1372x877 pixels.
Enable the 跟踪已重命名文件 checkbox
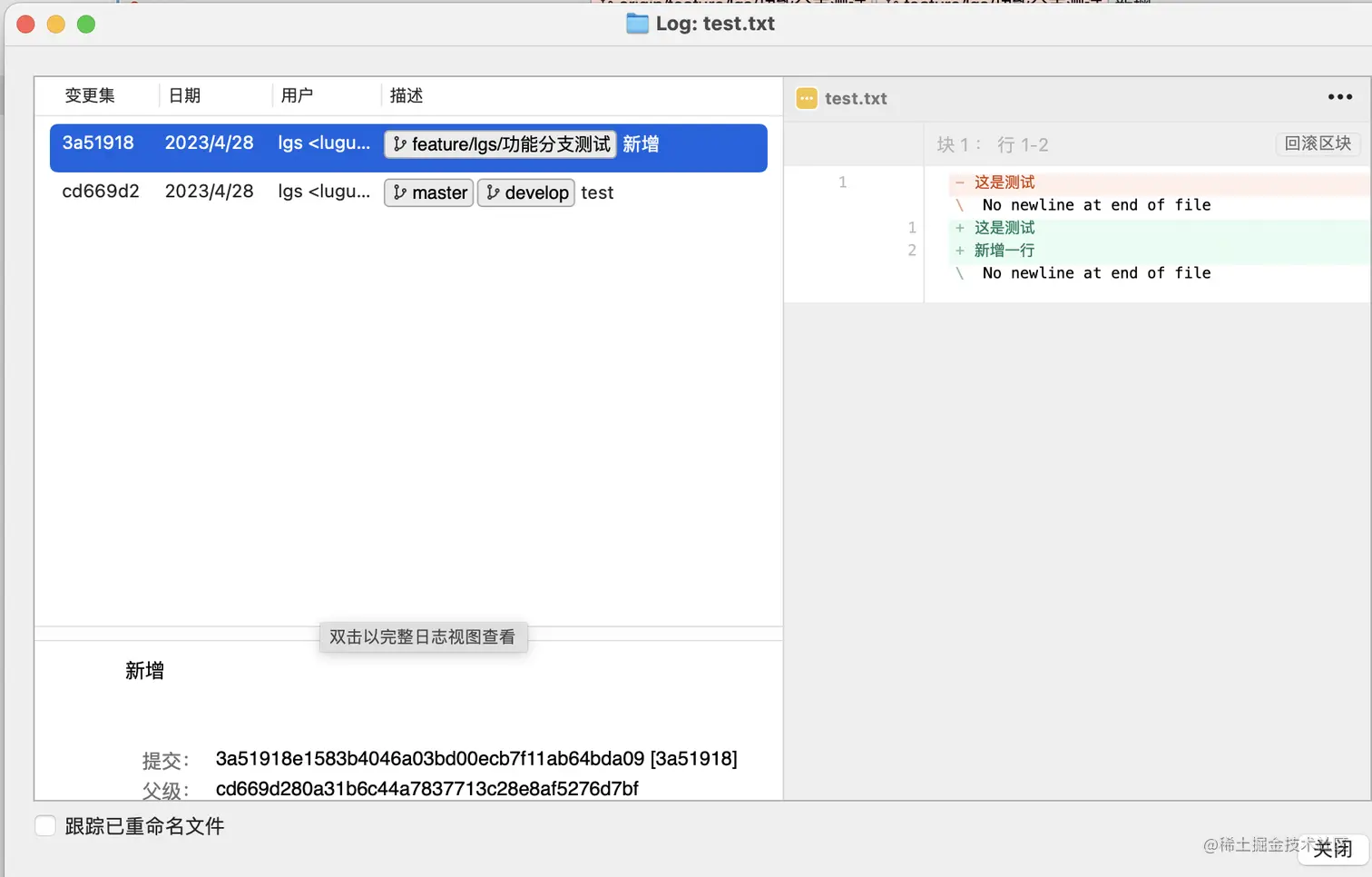[x=45, y=825]
